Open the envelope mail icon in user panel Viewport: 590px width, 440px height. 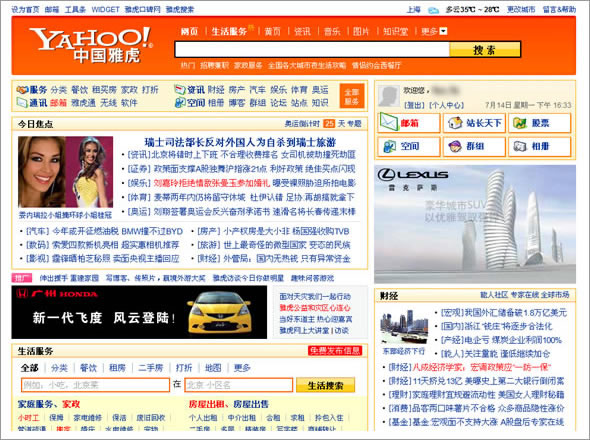pos(389,122)
